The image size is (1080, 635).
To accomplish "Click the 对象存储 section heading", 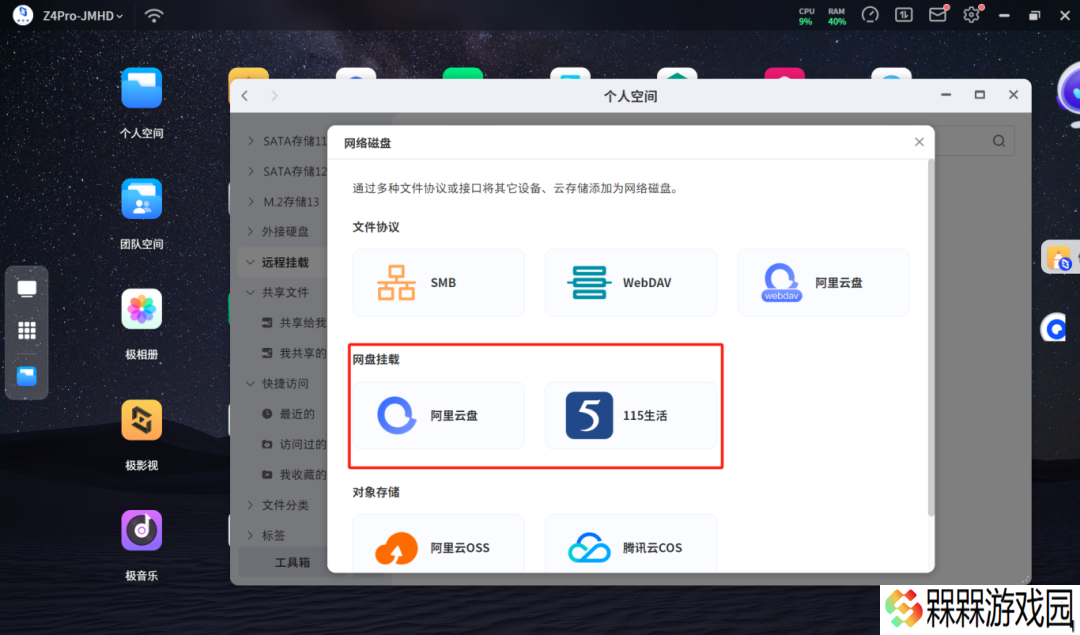I will pyautogui.click(x=376, y=492).
